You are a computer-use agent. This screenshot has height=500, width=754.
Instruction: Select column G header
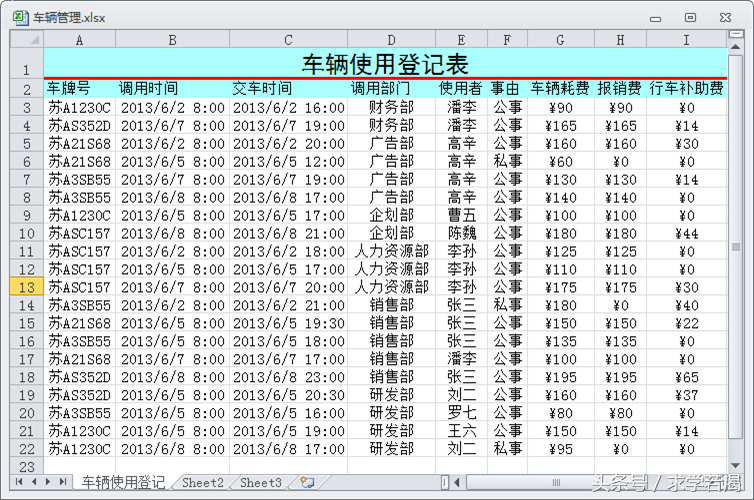click(x=561, y=40)
